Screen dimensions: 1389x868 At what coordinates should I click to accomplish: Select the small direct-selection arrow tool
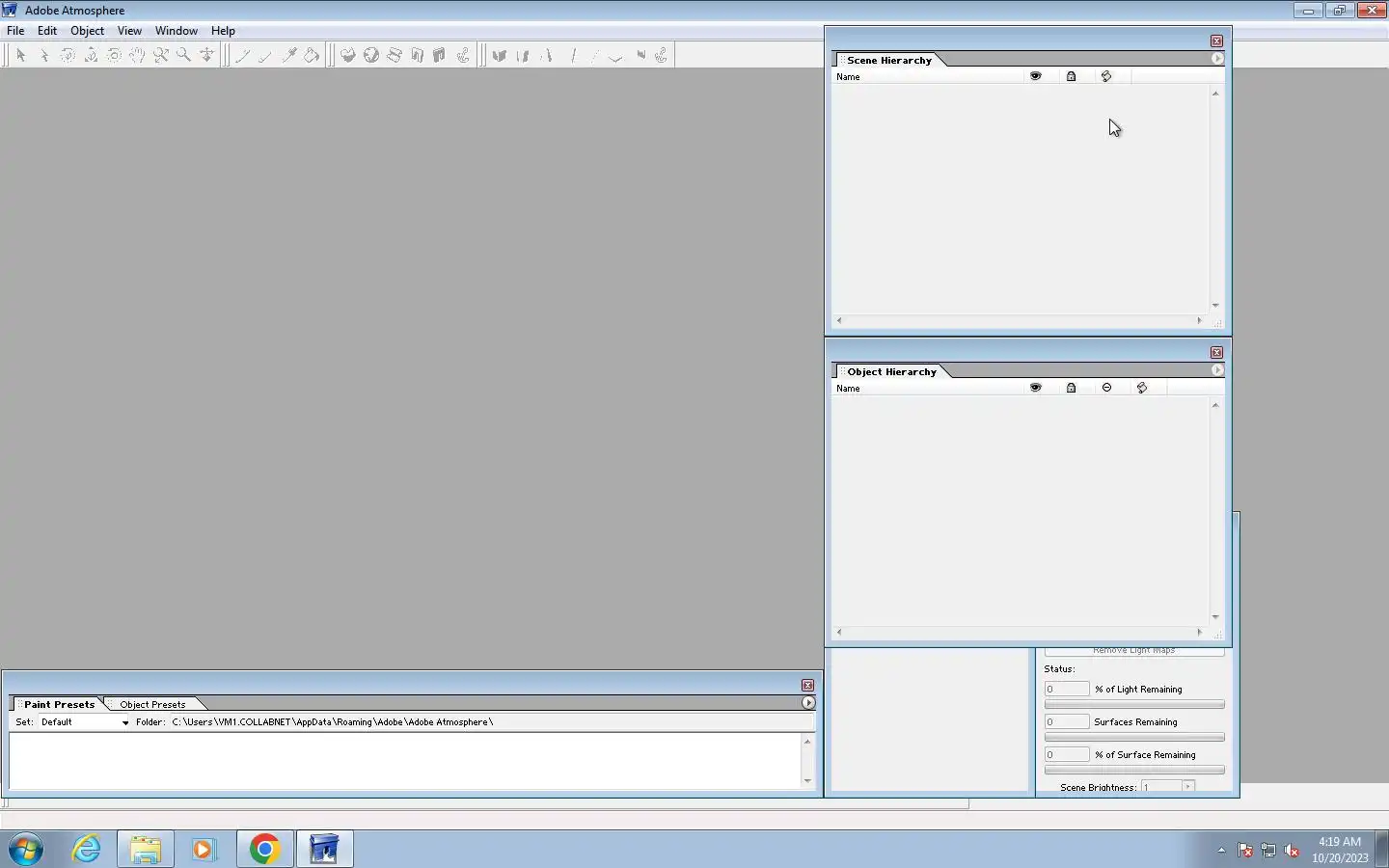click(x=44, y=56)
